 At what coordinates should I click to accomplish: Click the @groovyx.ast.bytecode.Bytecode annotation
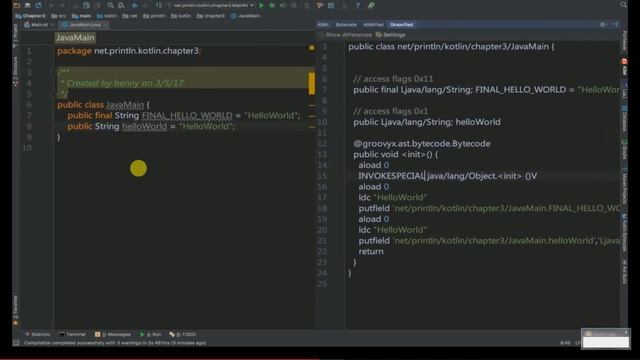tap(422, 144)
